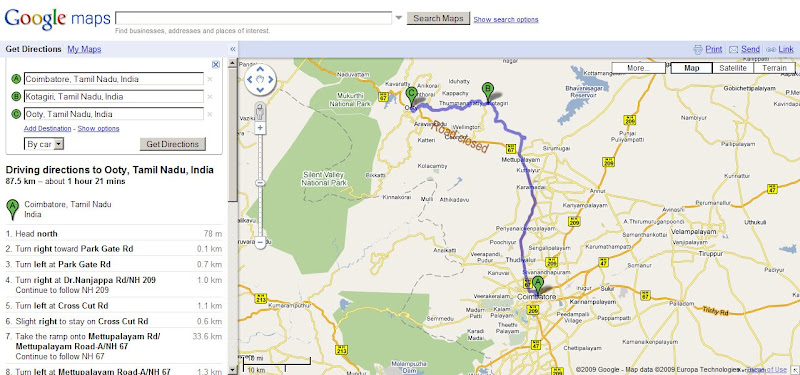Click the Bhavanisagar Reservoir label
This screenshot has height=375, width=800.
pos(585,92)
